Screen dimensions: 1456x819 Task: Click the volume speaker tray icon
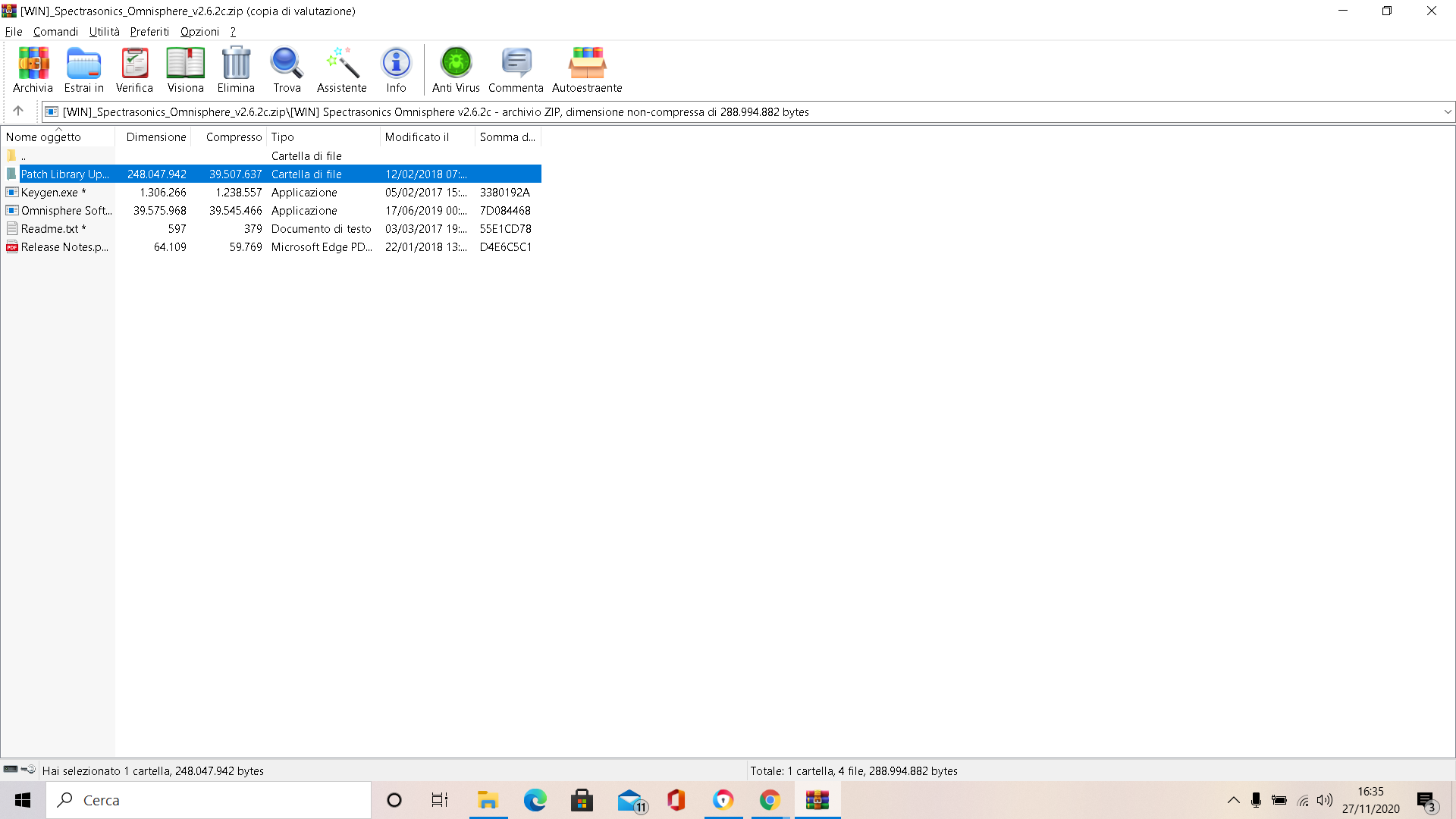(x=1325, y=800)
